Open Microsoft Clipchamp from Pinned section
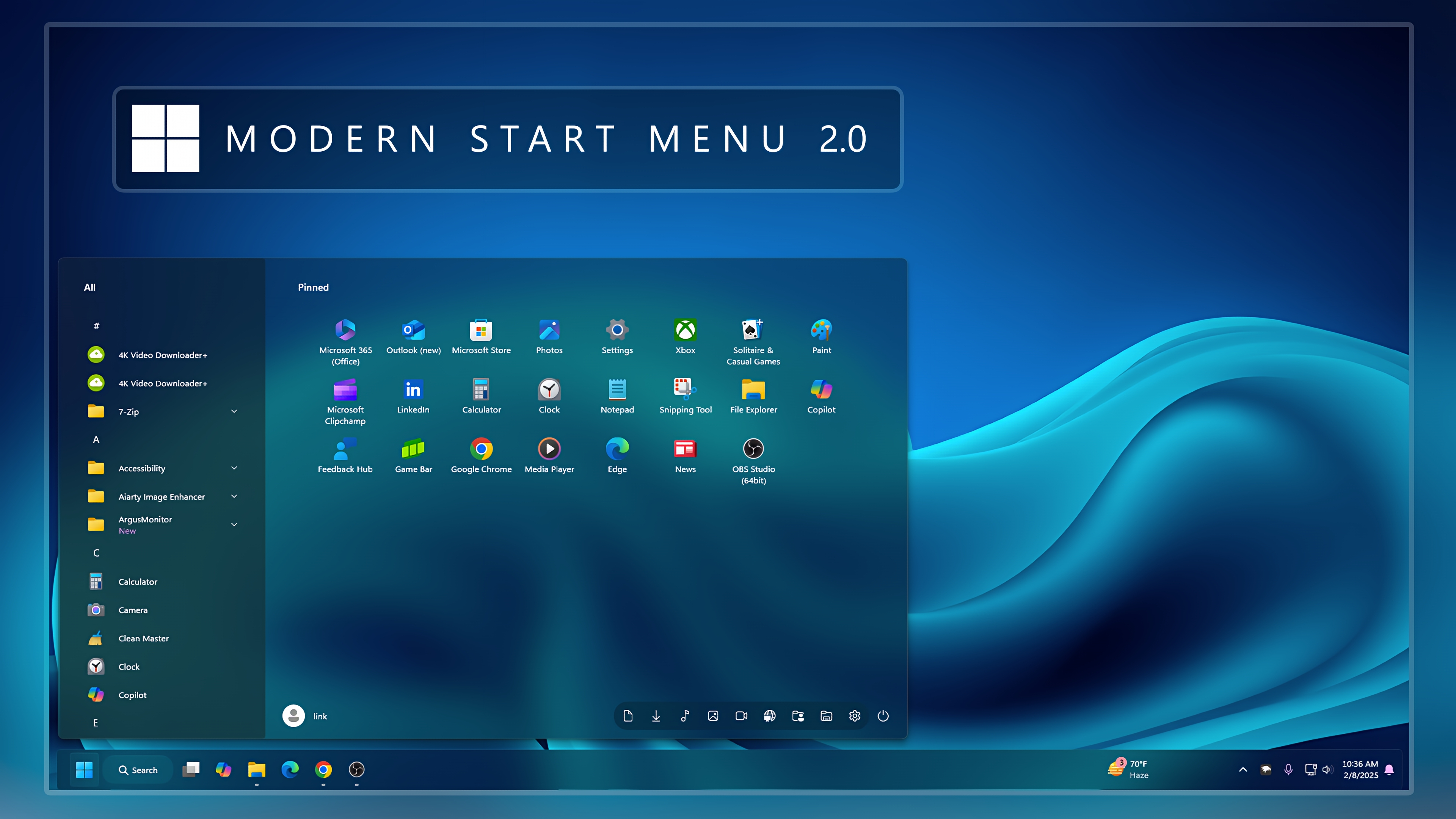Viewport: 1456px width, 819px height. point(345,389)
